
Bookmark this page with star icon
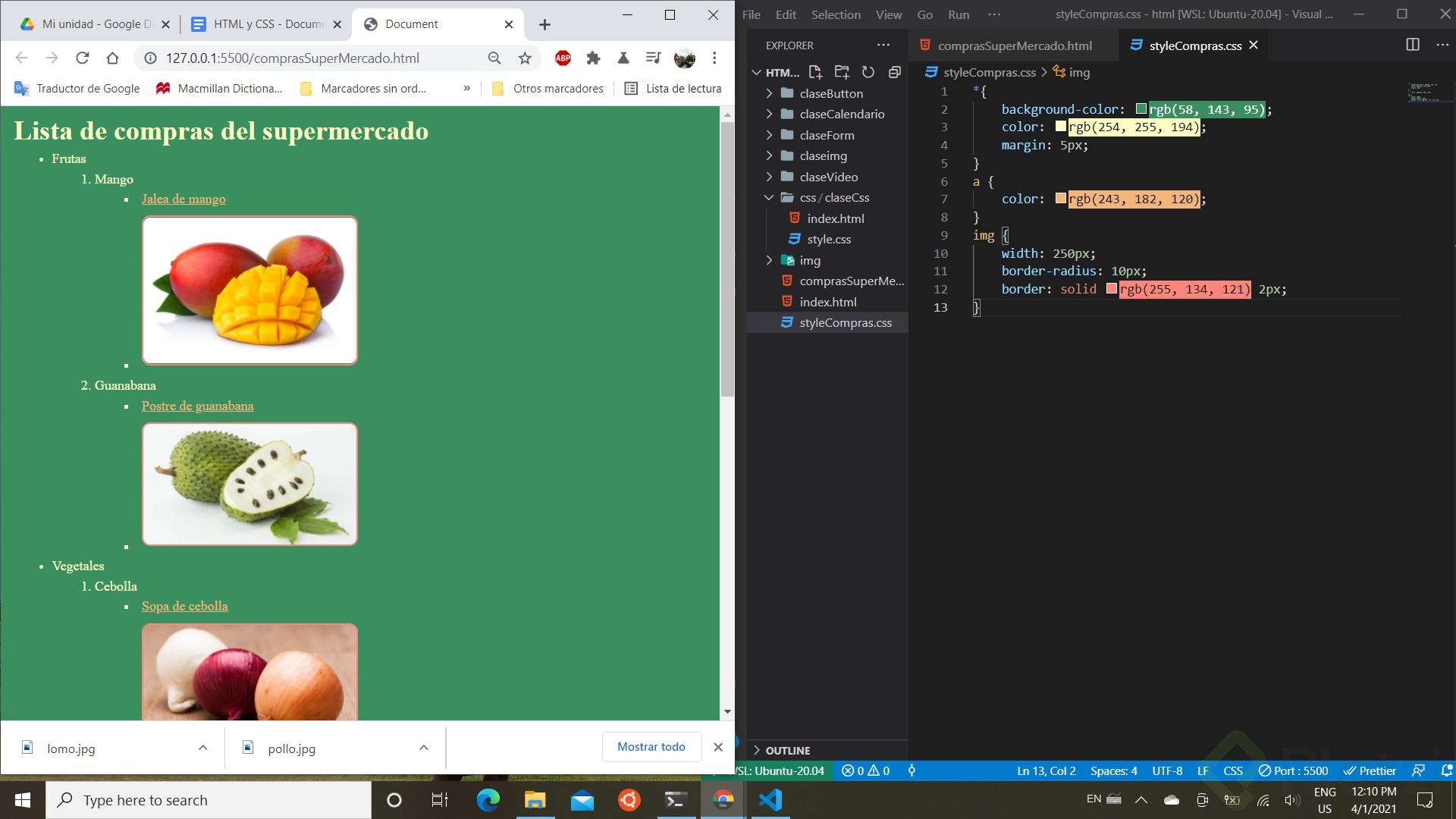tap(525, 58)
